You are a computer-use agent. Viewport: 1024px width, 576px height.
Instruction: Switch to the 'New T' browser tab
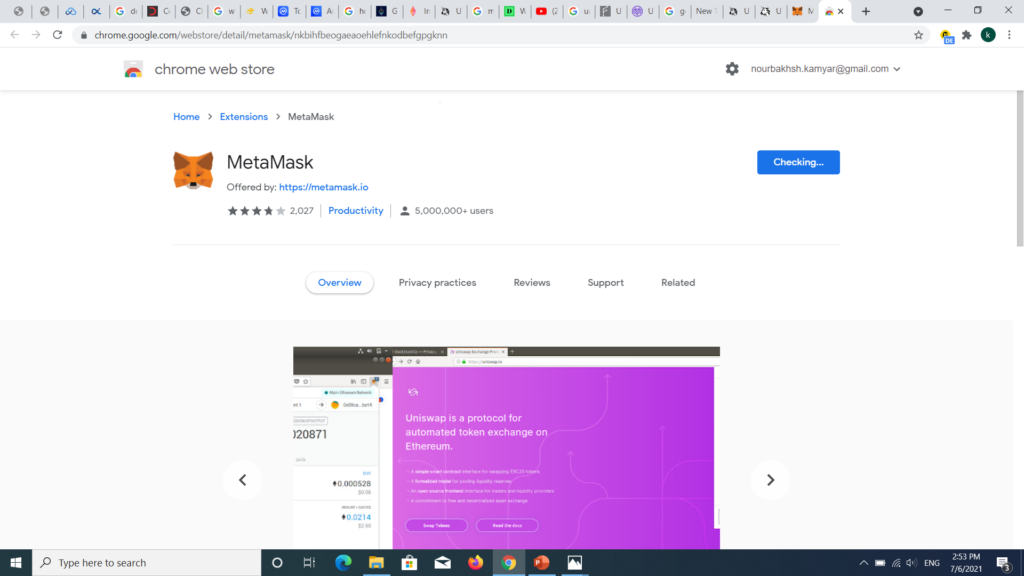[x=705, y=11]
